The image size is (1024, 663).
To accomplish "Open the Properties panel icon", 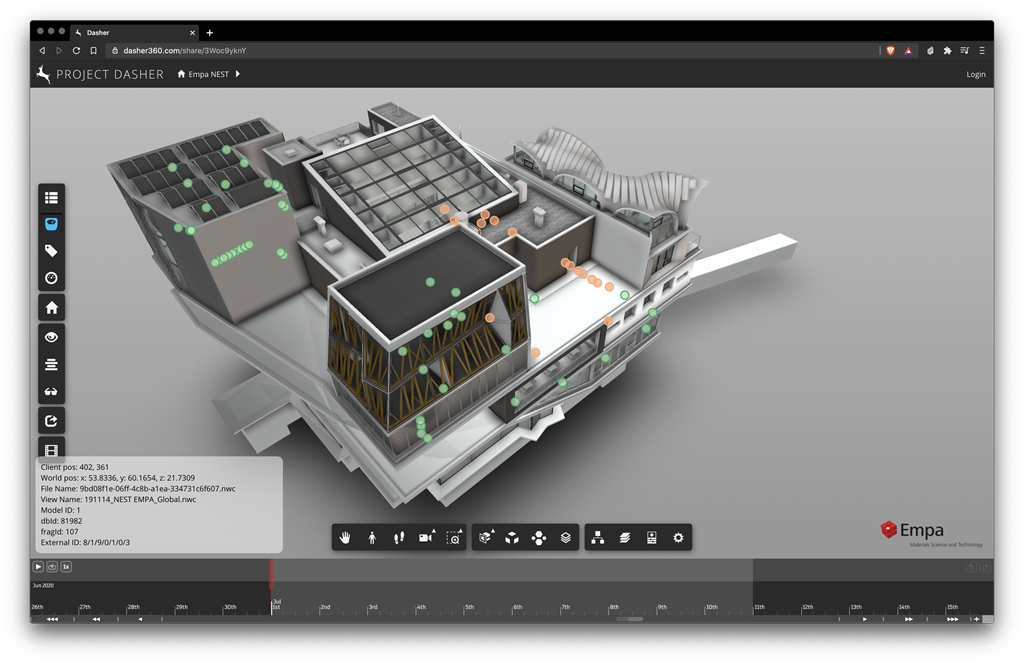I will [652, 538].
